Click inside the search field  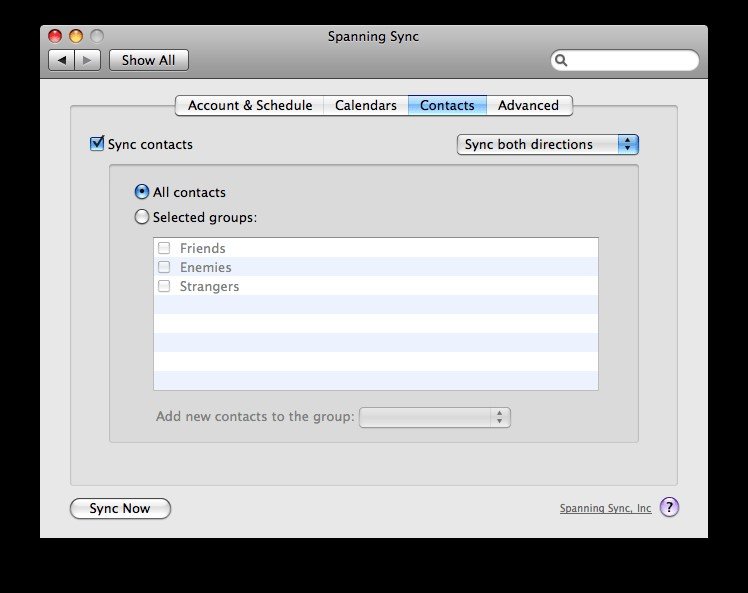625,61
